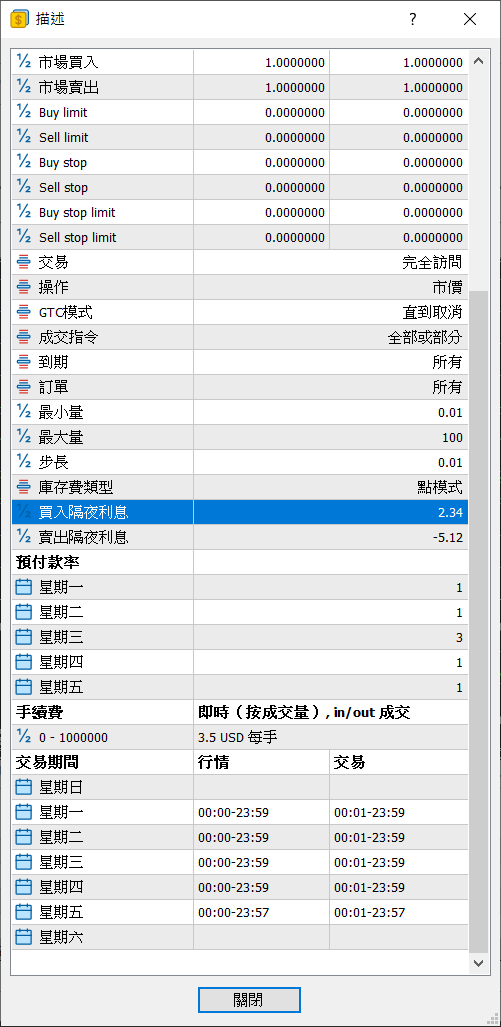Image resolution: width=501 pixels, height=1027 pixels.
Task: Click the value 2.34 in the selected row
Action: [x=450, y=513]
